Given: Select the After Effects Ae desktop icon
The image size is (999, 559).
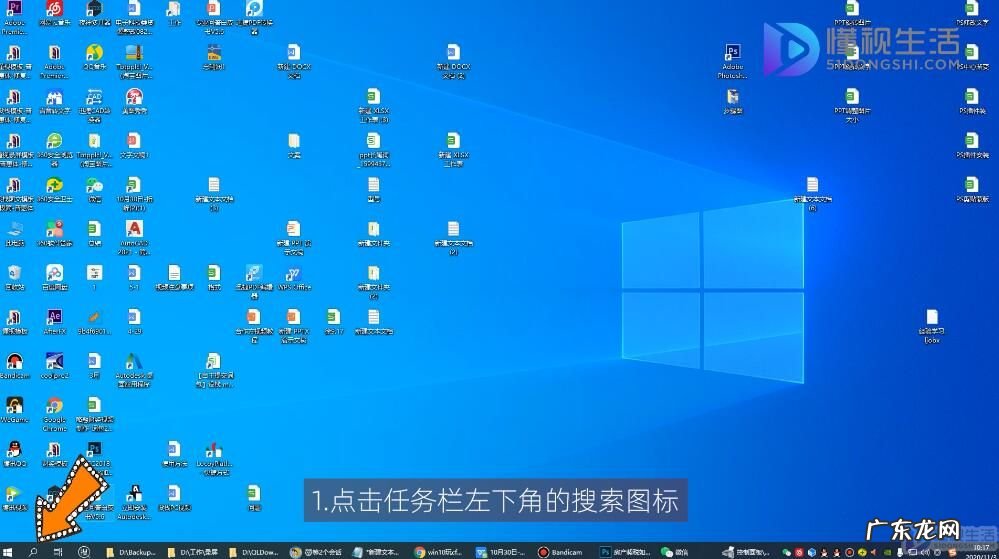Looking at the screenshot, I should (x=54, y=322).
